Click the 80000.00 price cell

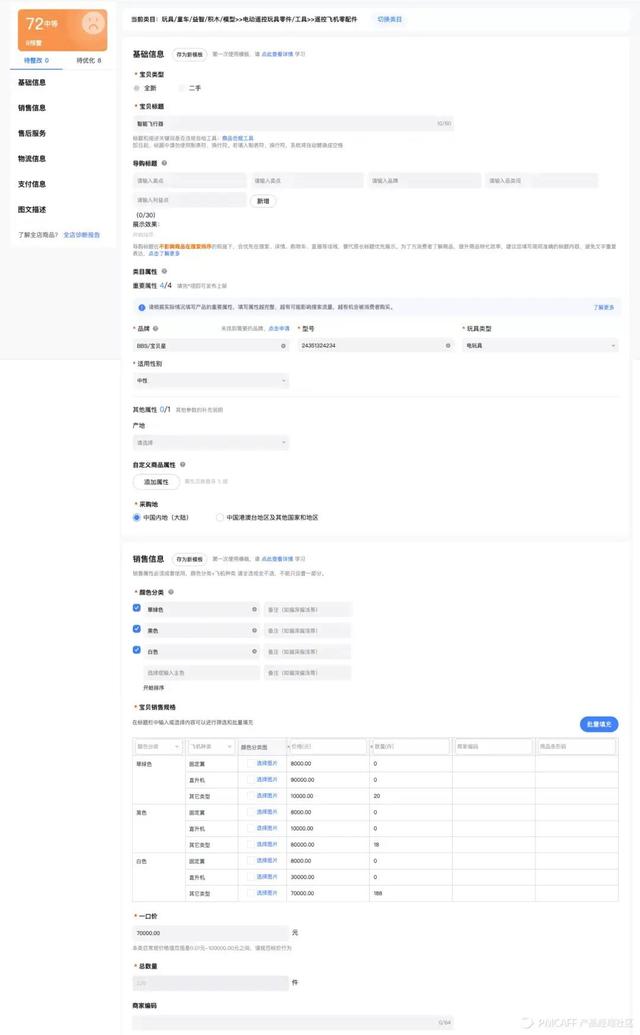(x=328, y=844)
